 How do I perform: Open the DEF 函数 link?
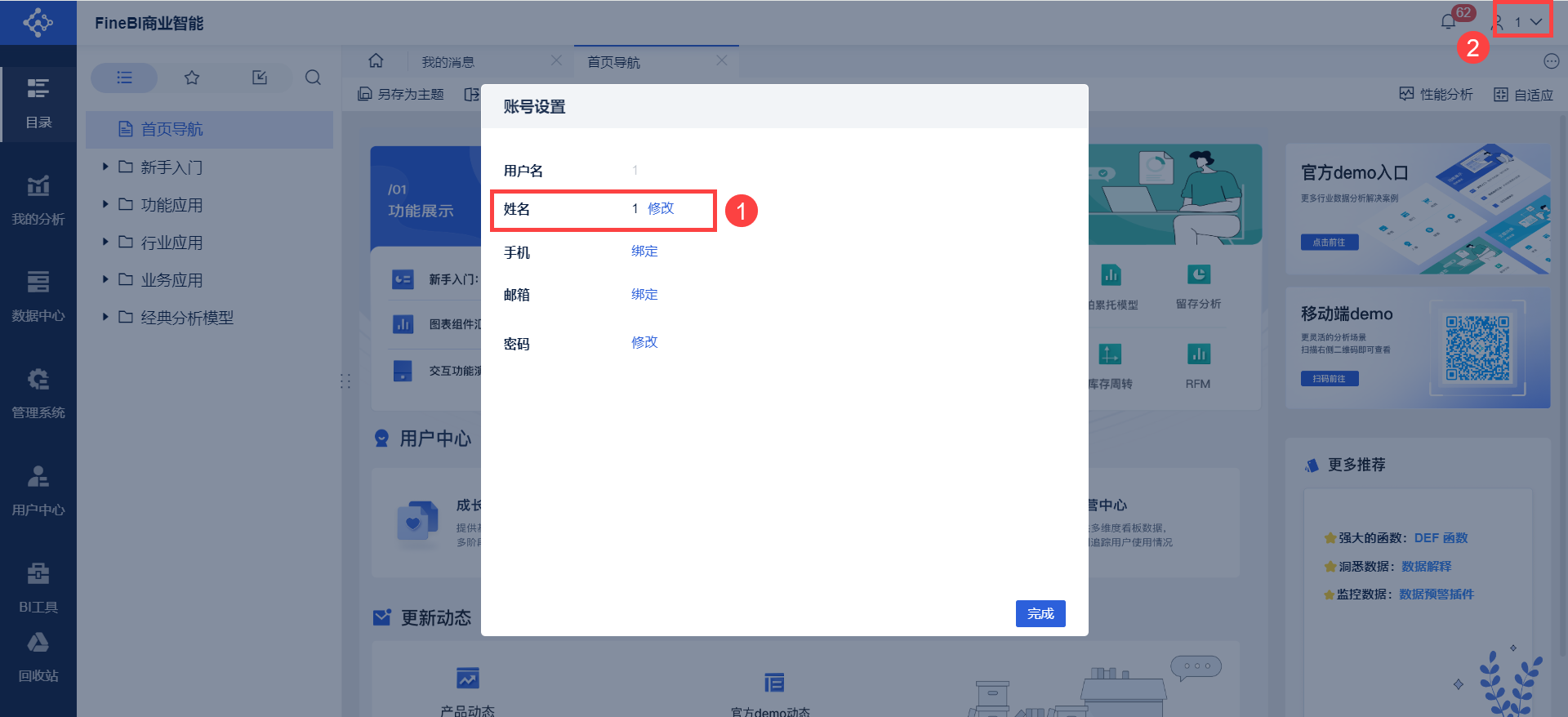[1441, 538]
